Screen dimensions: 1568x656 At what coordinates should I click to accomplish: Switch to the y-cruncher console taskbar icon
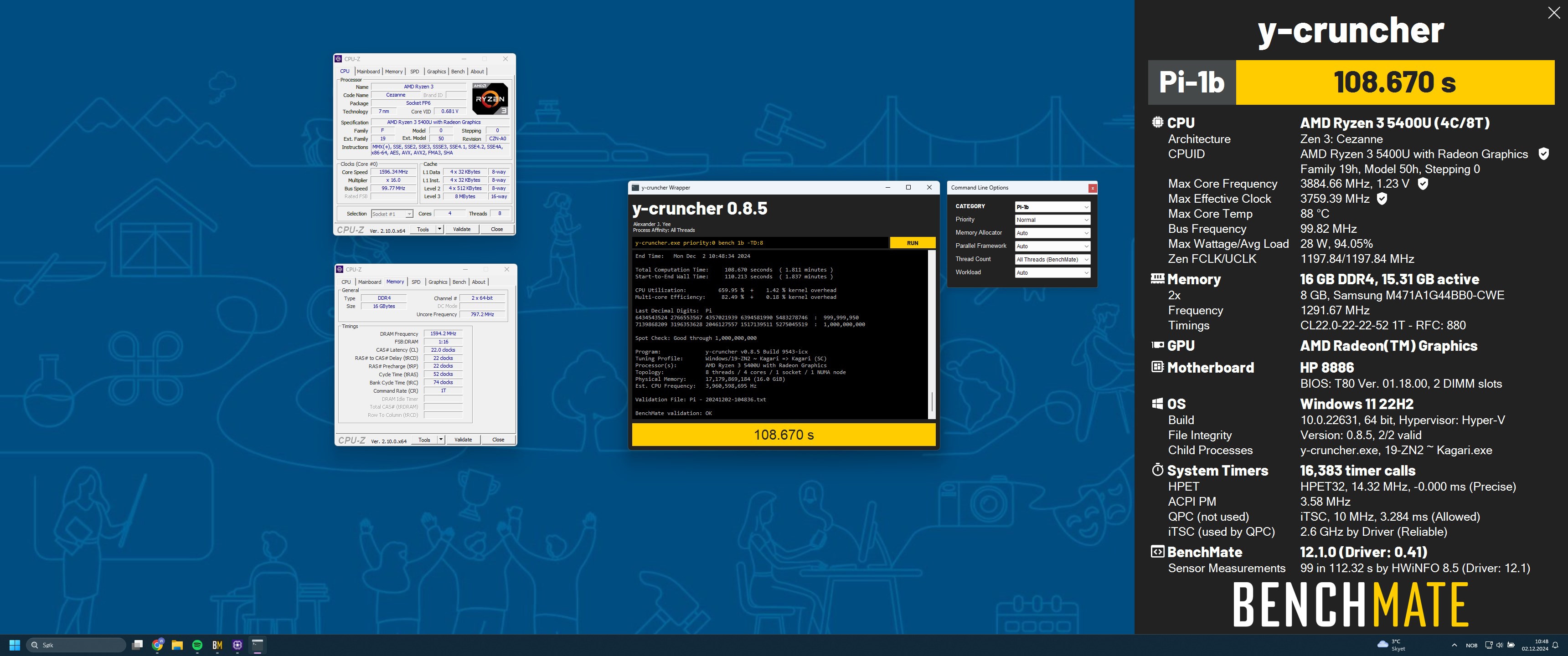point(258,645)
